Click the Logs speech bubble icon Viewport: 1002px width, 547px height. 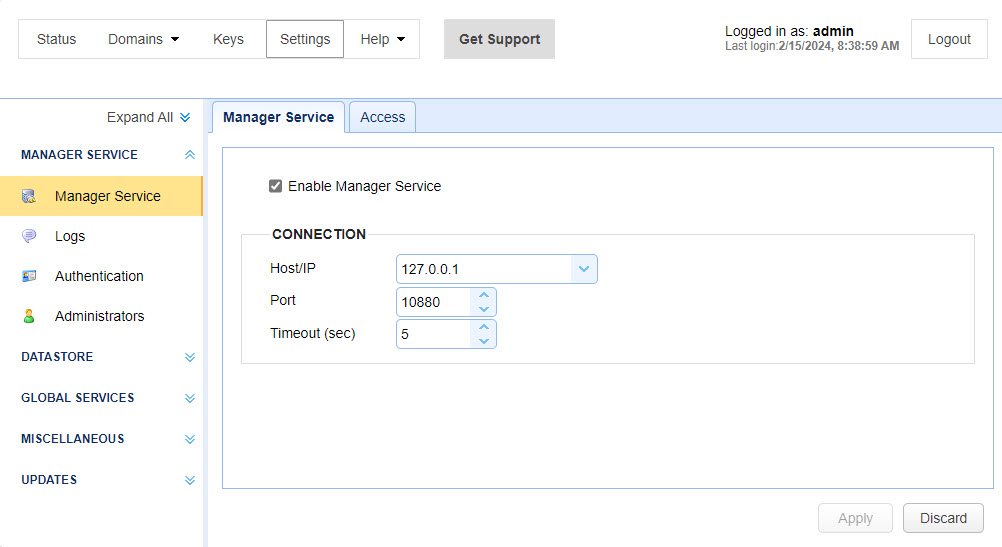pos(29,236)
